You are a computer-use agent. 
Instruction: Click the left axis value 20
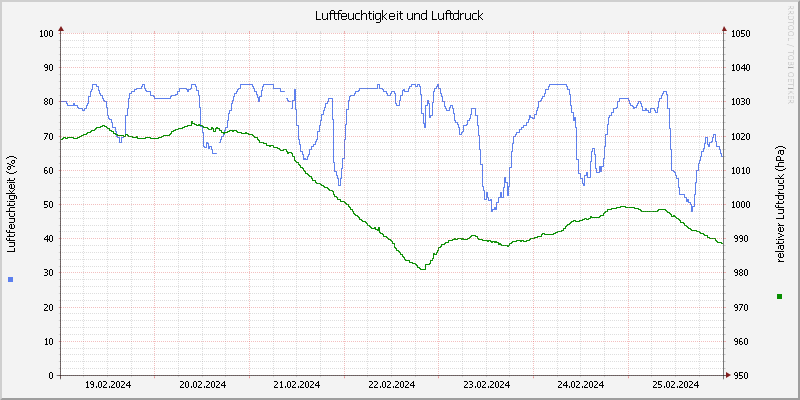pos(48,307)
